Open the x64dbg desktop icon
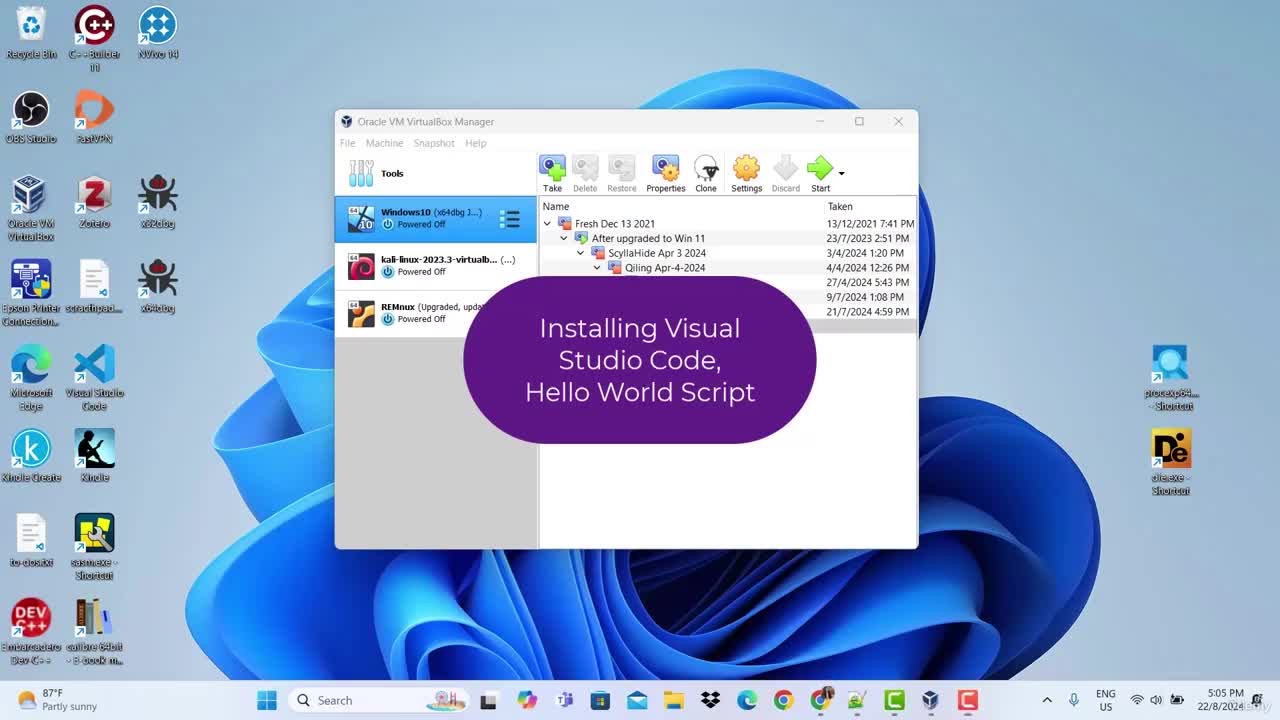Viewport: 1280px width, 720px height. click(158, 288)
